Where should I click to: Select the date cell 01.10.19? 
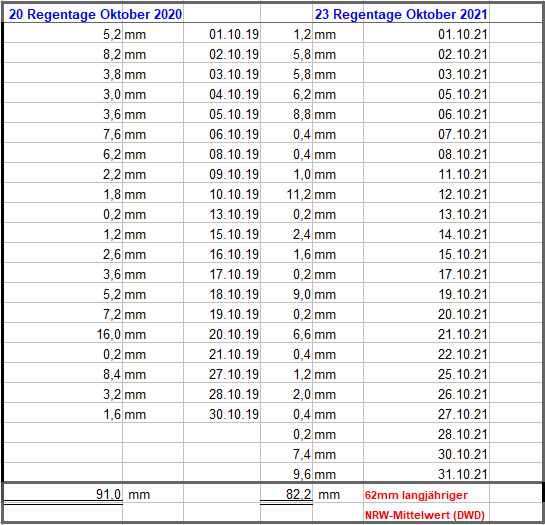click(222, 34)
